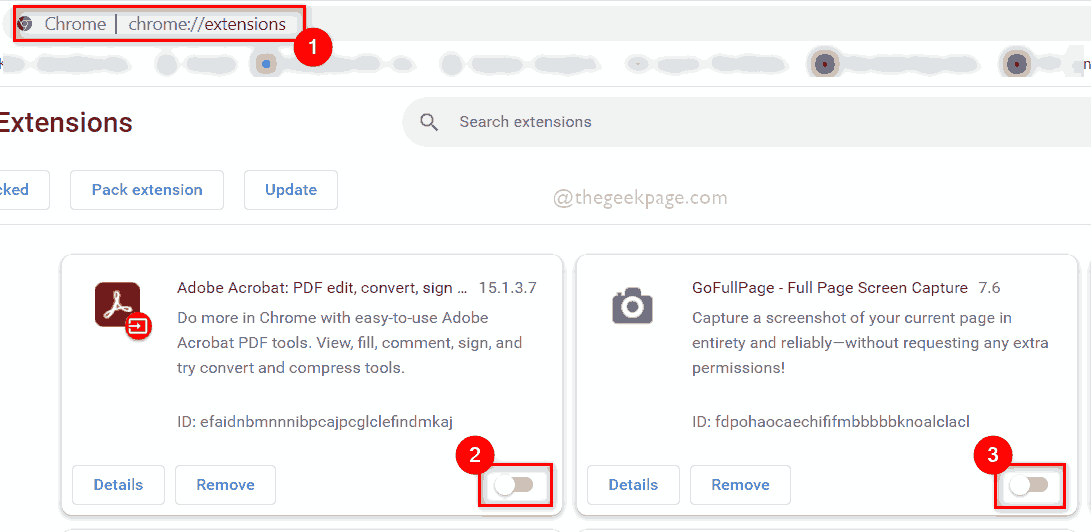Click the magnifier icon in the extensions search
The width and height of the screenshot is (1091, 532).
[x=430, y=122]
